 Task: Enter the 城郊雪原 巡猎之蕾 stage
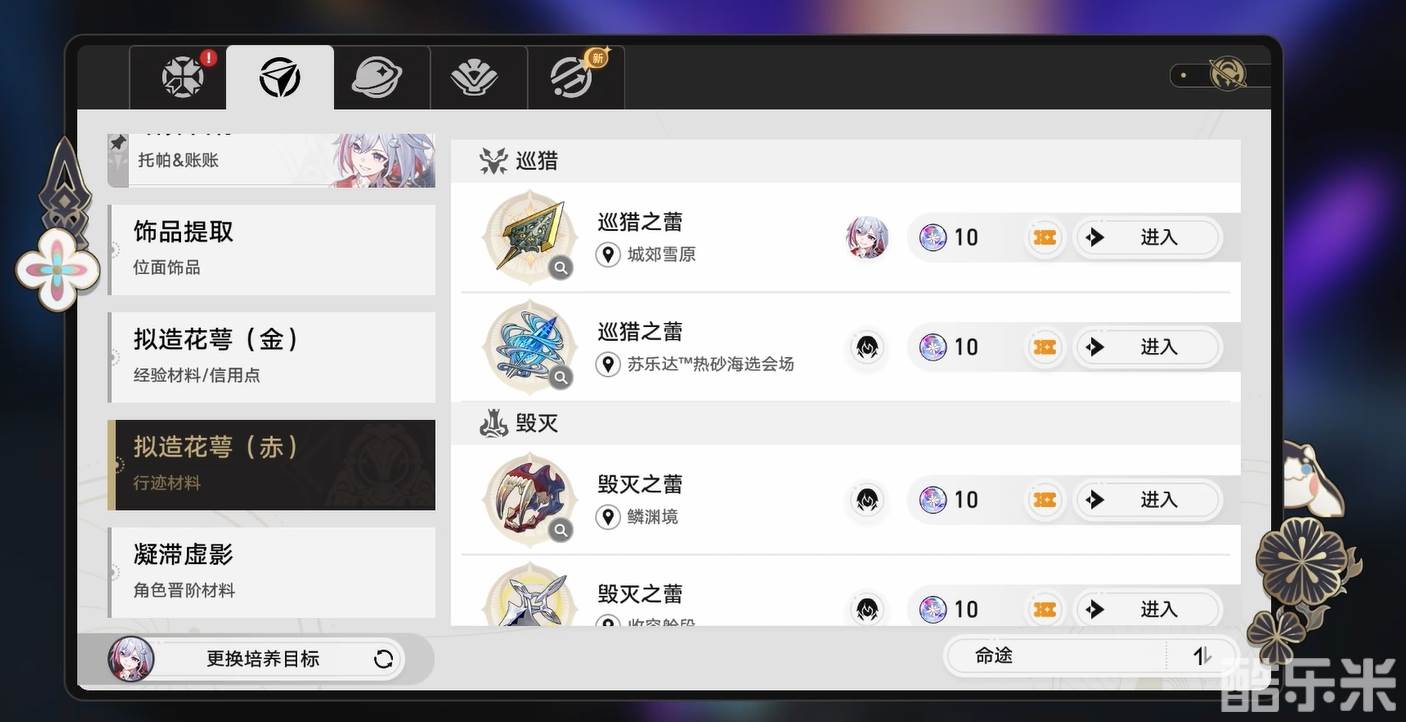tap(1147, 237)
